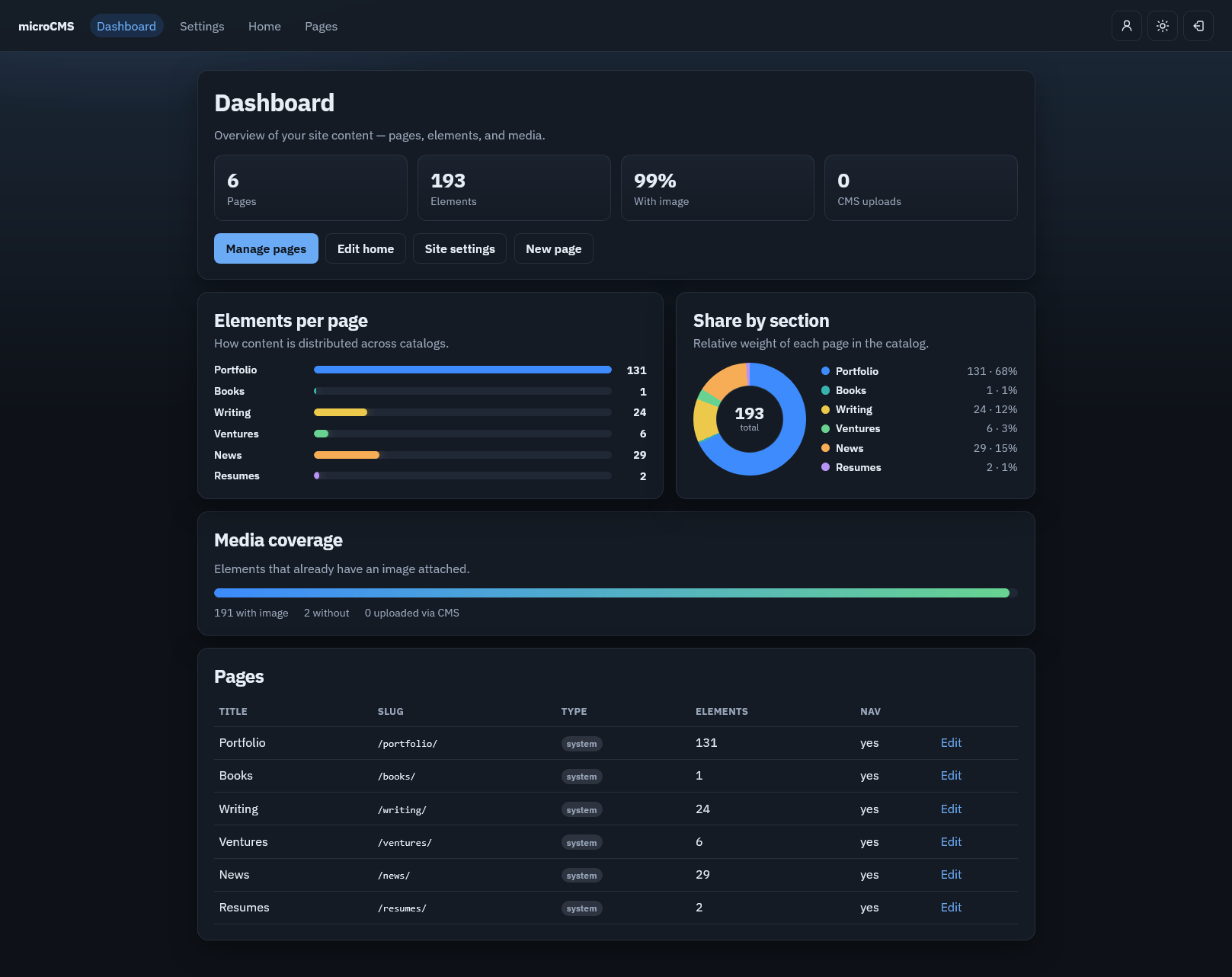This screenshot has width=1232, height=977.
Task: Edit the Writing page row
Action: click(x=951, y=809)
